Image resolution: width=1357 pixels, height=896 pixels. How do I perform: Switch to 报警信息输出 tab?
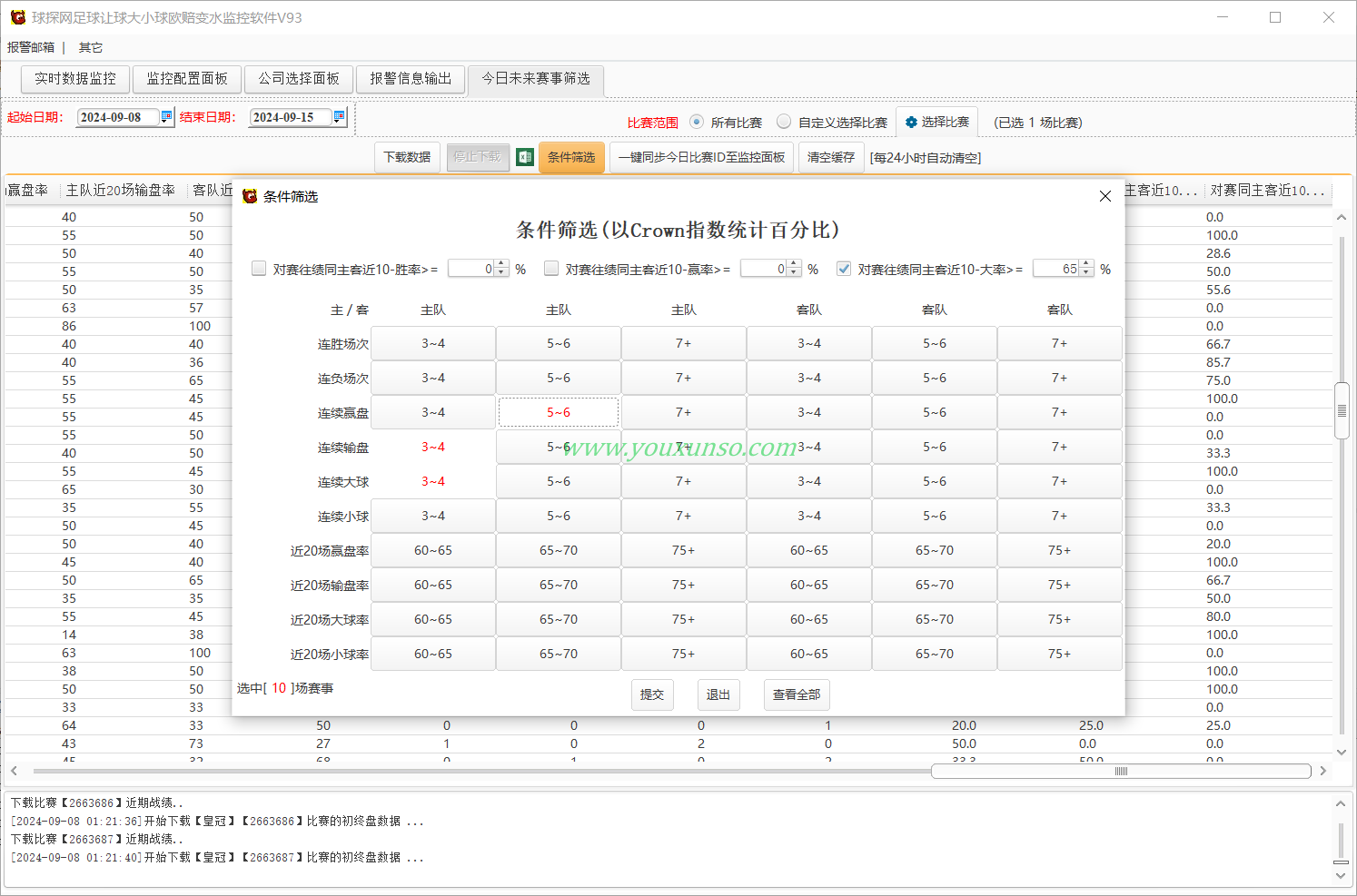(x=411, y=79)
